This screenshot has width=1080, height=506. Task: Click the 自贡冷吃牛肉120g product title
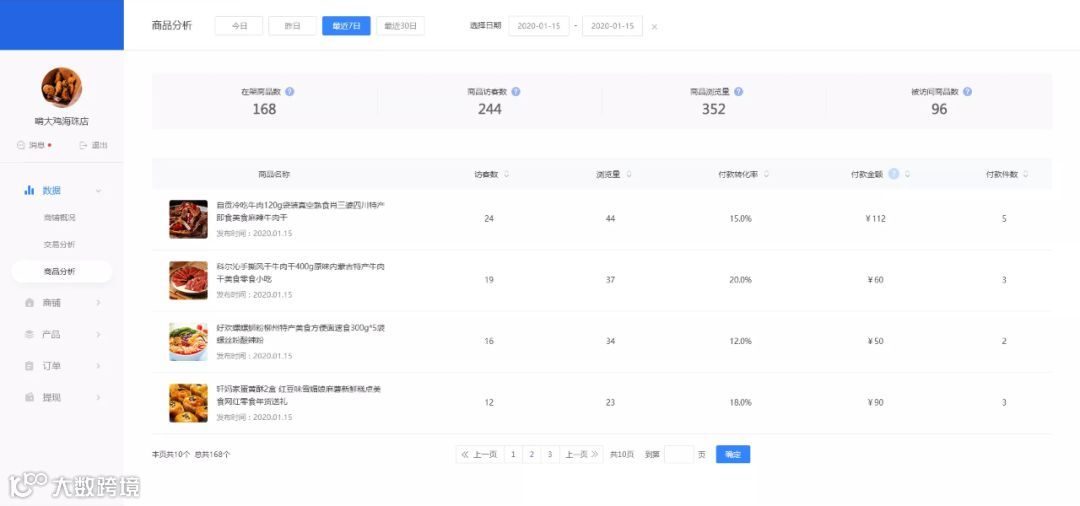pyautogui.click(x=300, y=211)
